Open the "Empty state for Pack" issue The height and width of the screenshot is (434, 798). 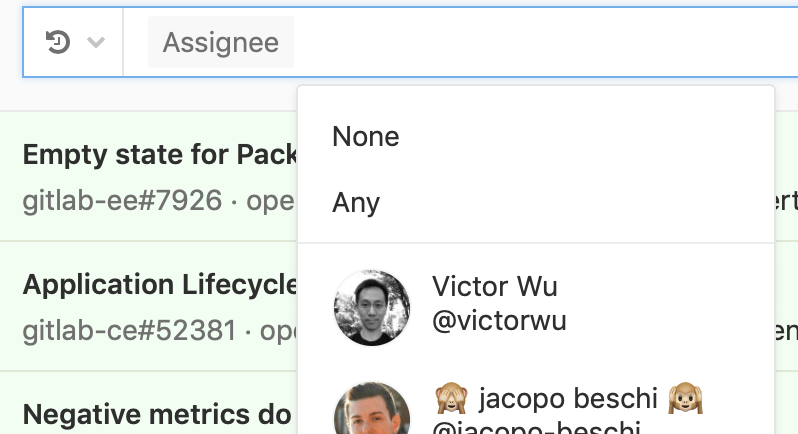pyautogui.click(x=159, y=155)
